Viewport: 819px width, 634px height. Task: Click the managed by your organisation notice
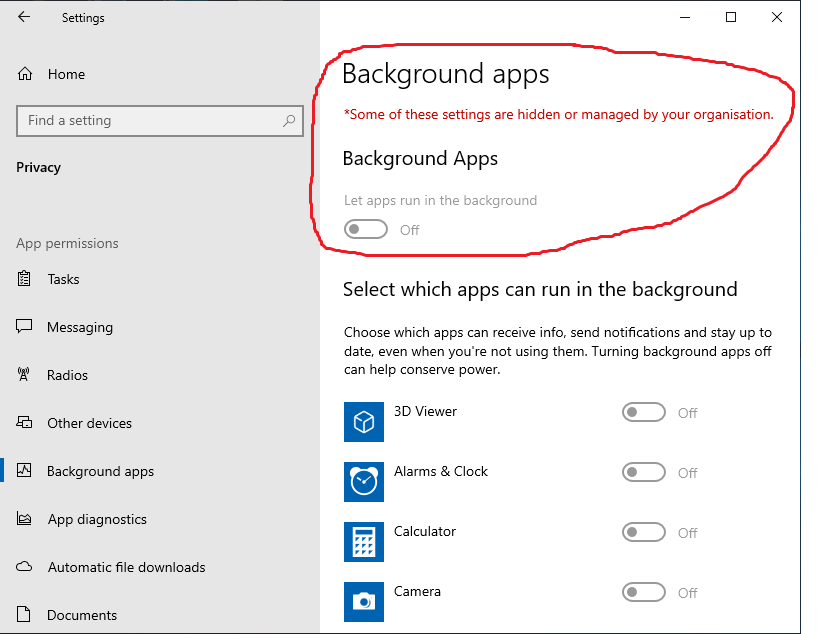pyautogui.click(x=558, y=114)
